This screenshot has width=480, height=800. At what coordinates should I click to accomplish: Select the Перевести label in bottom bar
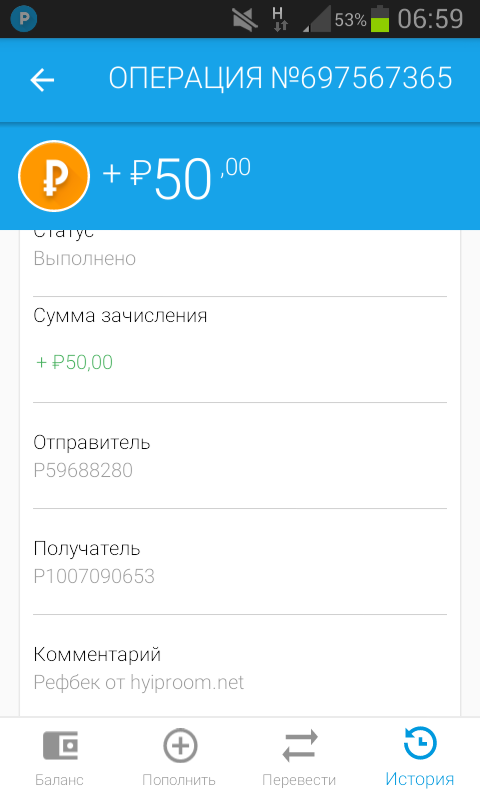tap(299, 780)
